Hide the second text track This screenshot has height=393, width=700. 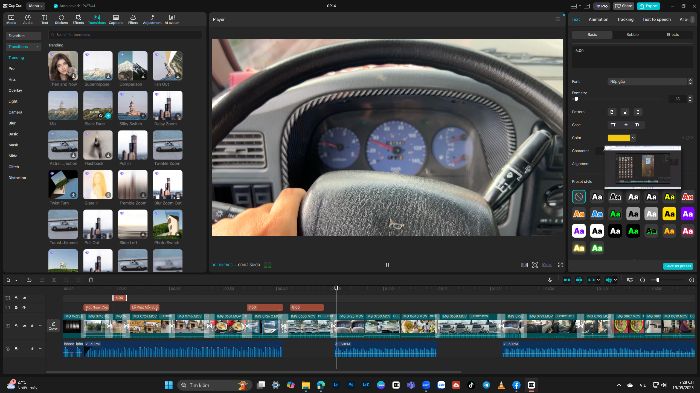click(24, 308)
